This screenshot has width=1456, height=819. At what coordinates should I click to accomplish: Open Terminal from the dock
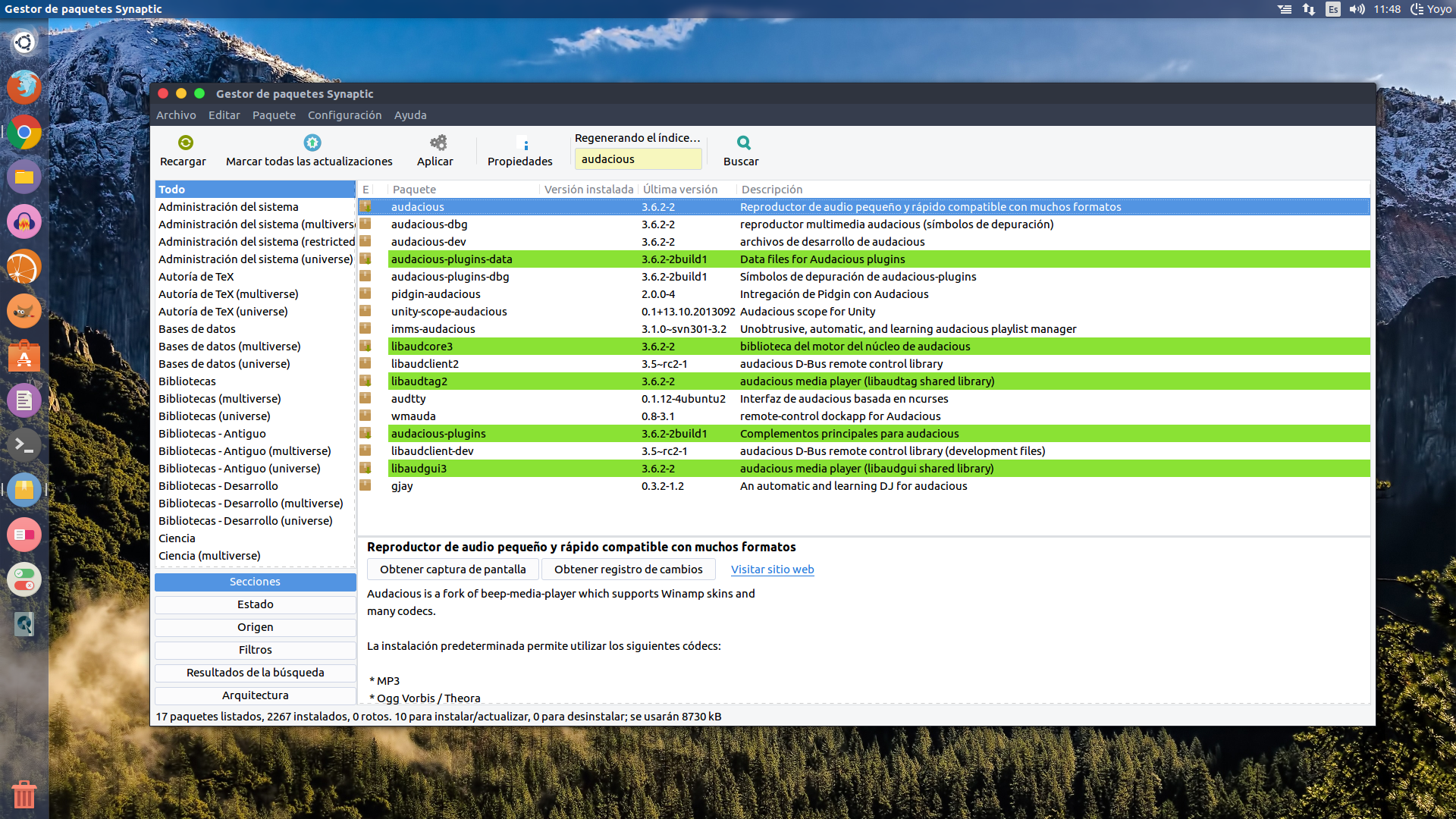(24, 445)
